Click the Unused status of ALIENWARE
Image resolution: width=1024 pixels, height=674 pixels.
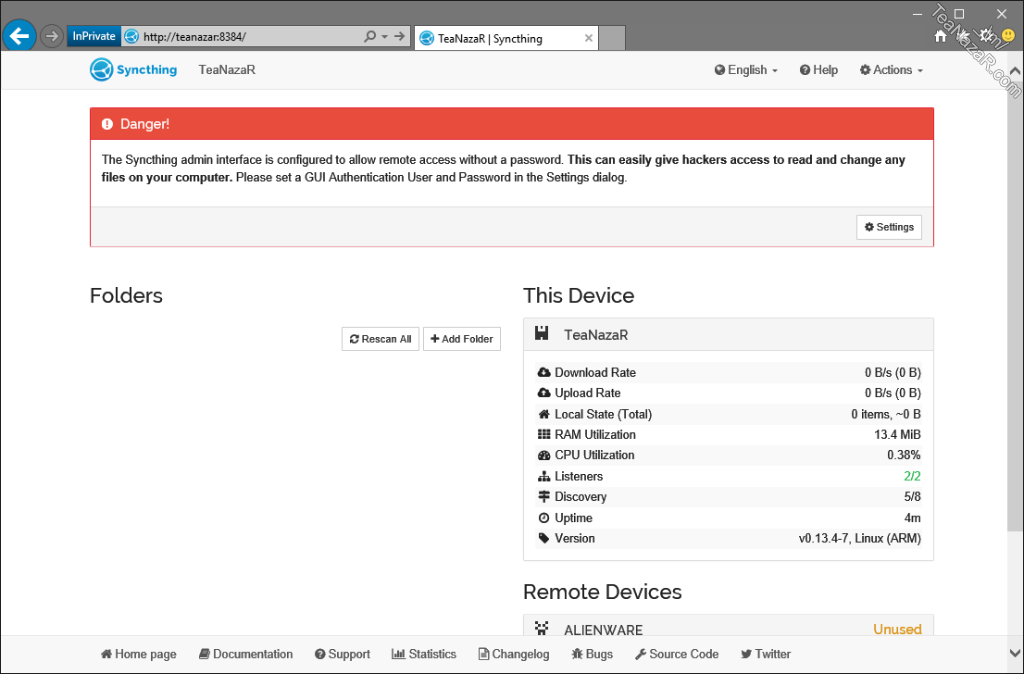(897, 629)
